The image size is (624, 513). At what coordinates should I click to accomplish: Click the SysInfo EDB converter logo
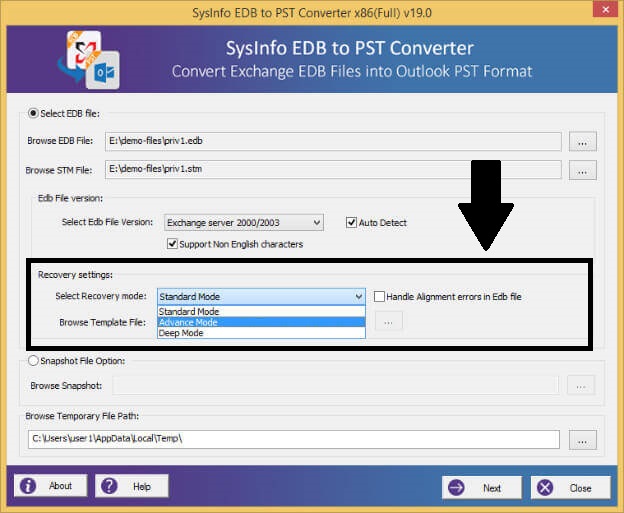89,59
